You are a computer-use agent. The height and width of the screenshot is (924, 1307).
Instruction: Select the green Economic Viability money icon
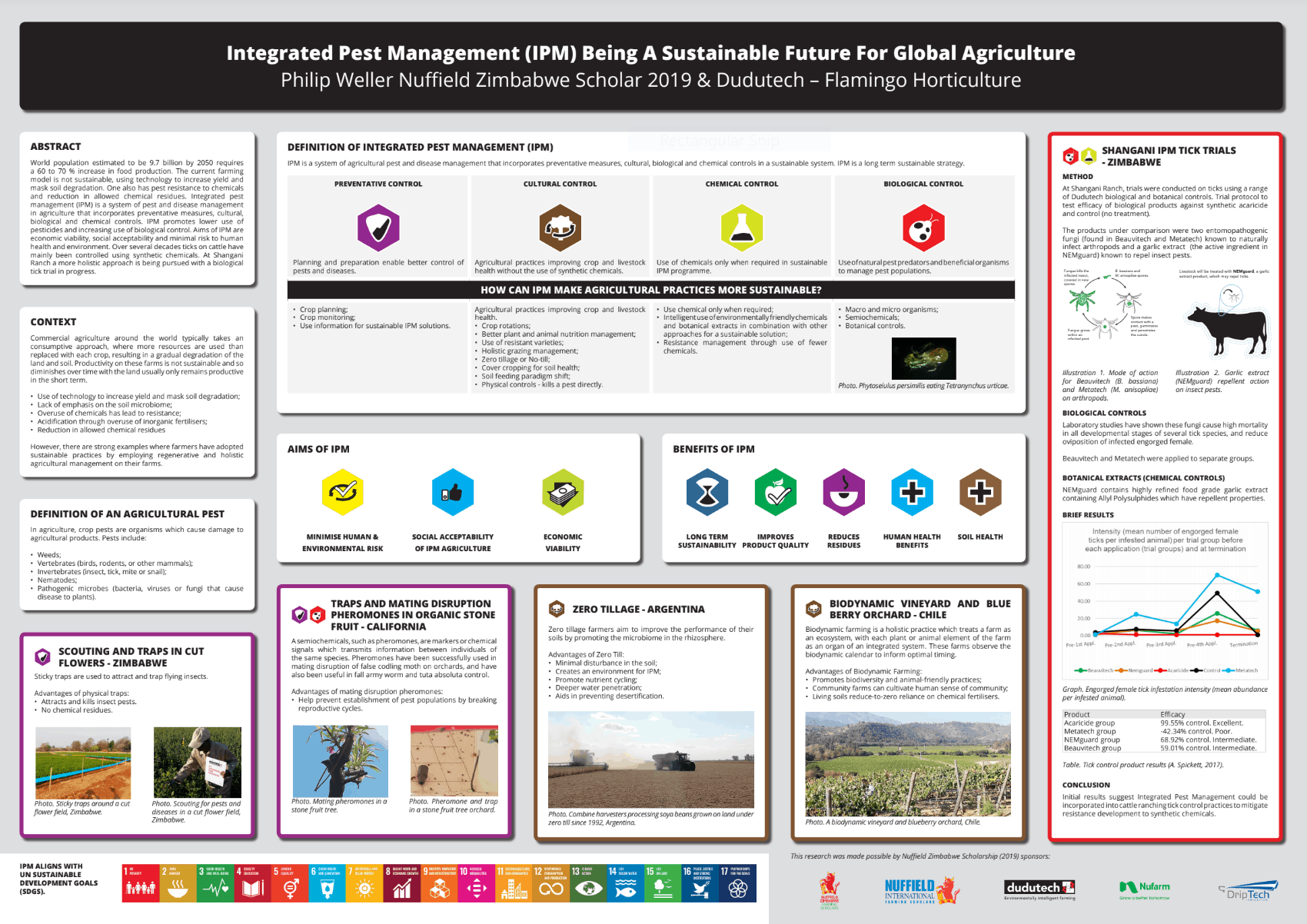pos(563,492)
